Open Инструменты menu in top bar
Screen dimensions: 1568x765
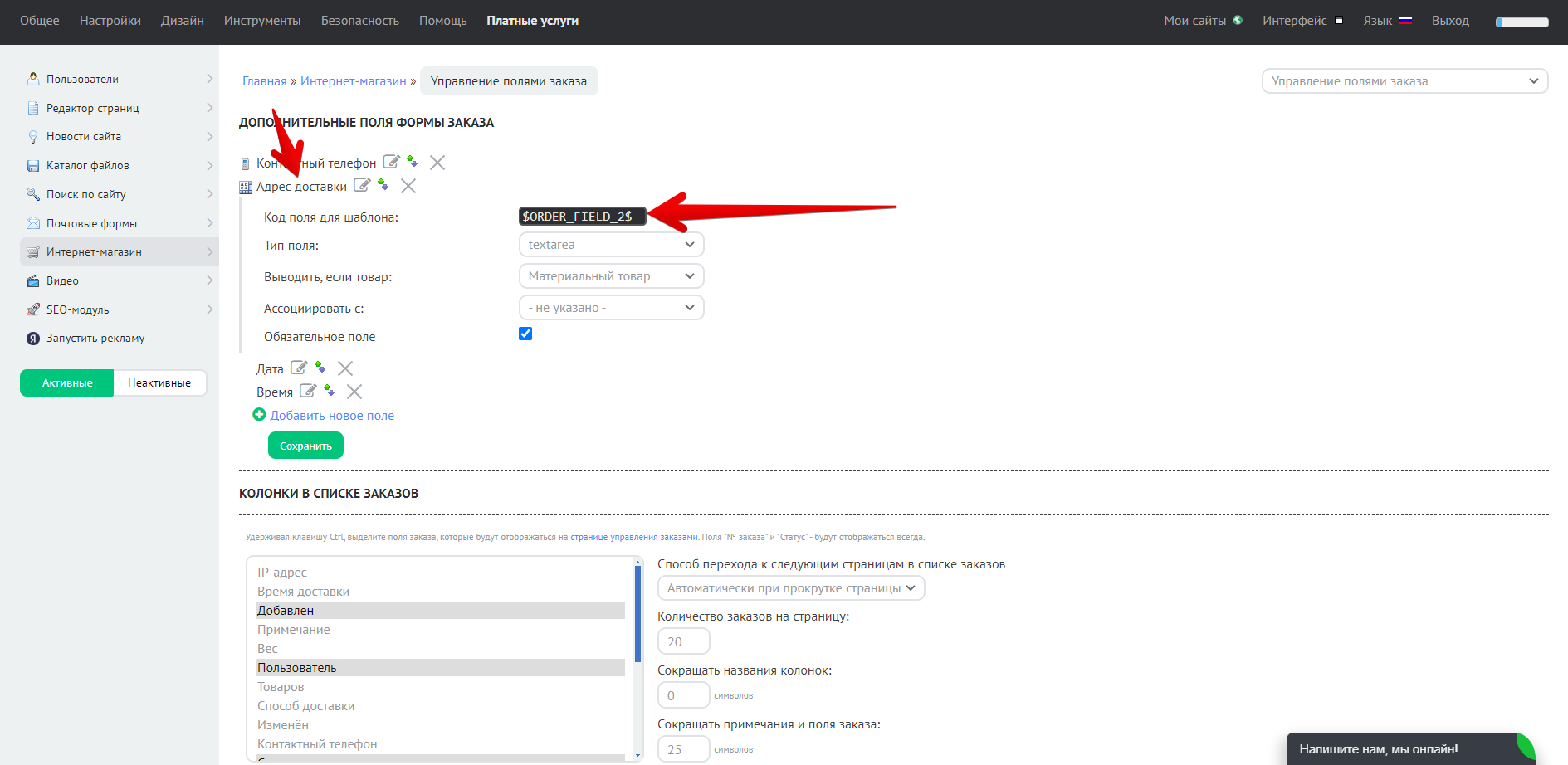coord(262,21)
